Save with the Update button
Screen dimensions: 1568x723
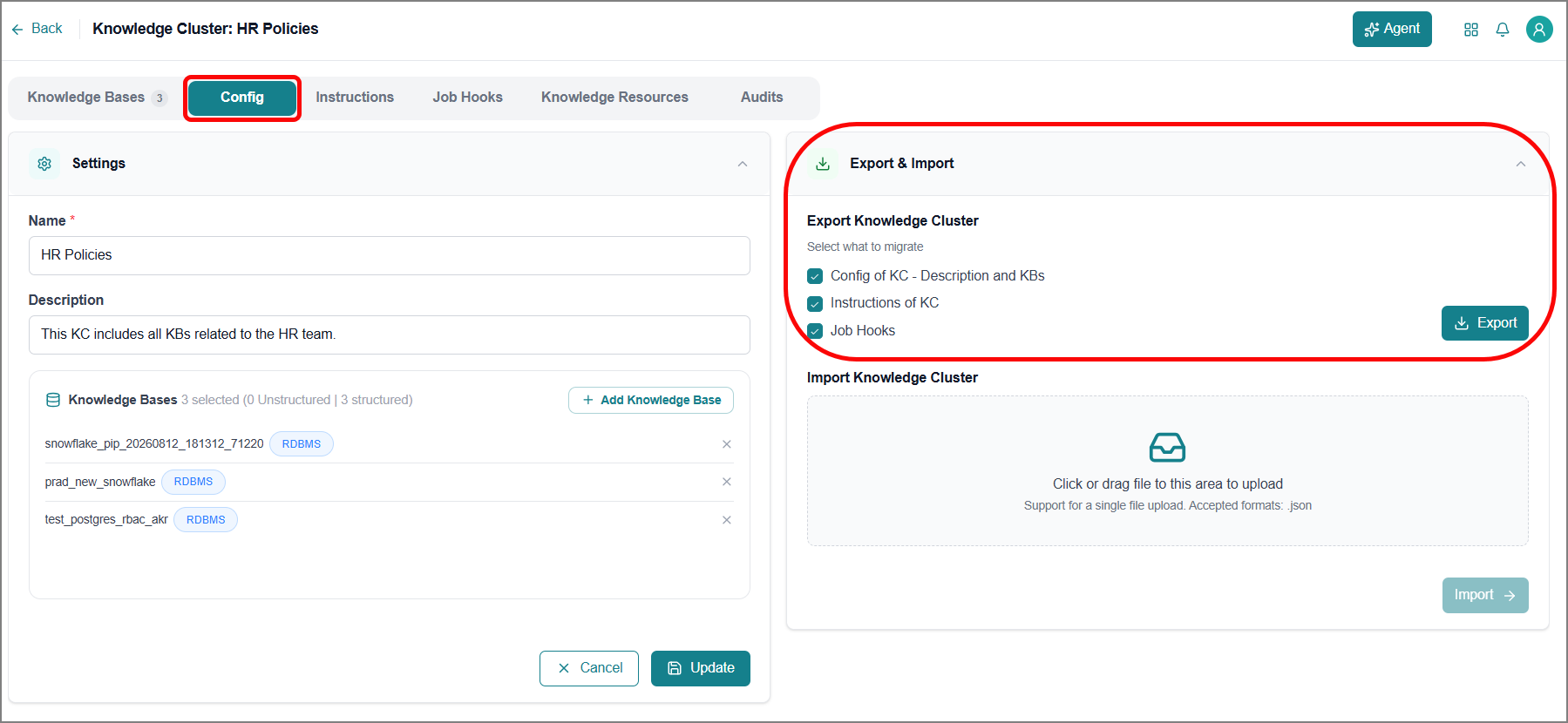point(701,668)
